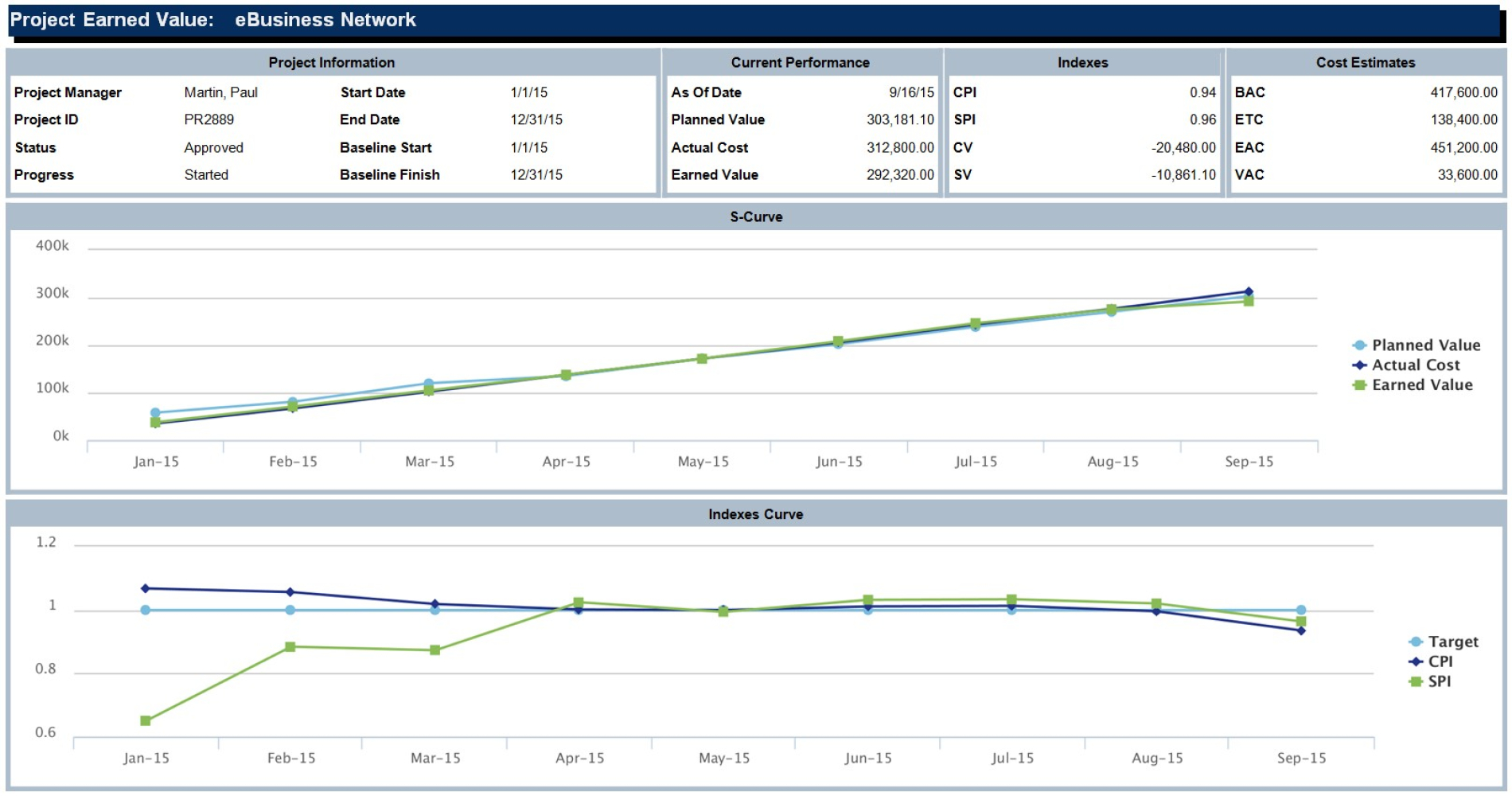The image size is (1512, 796).
Task: Click the Planned Value legend entry
Action: [x=1417, y=345]
